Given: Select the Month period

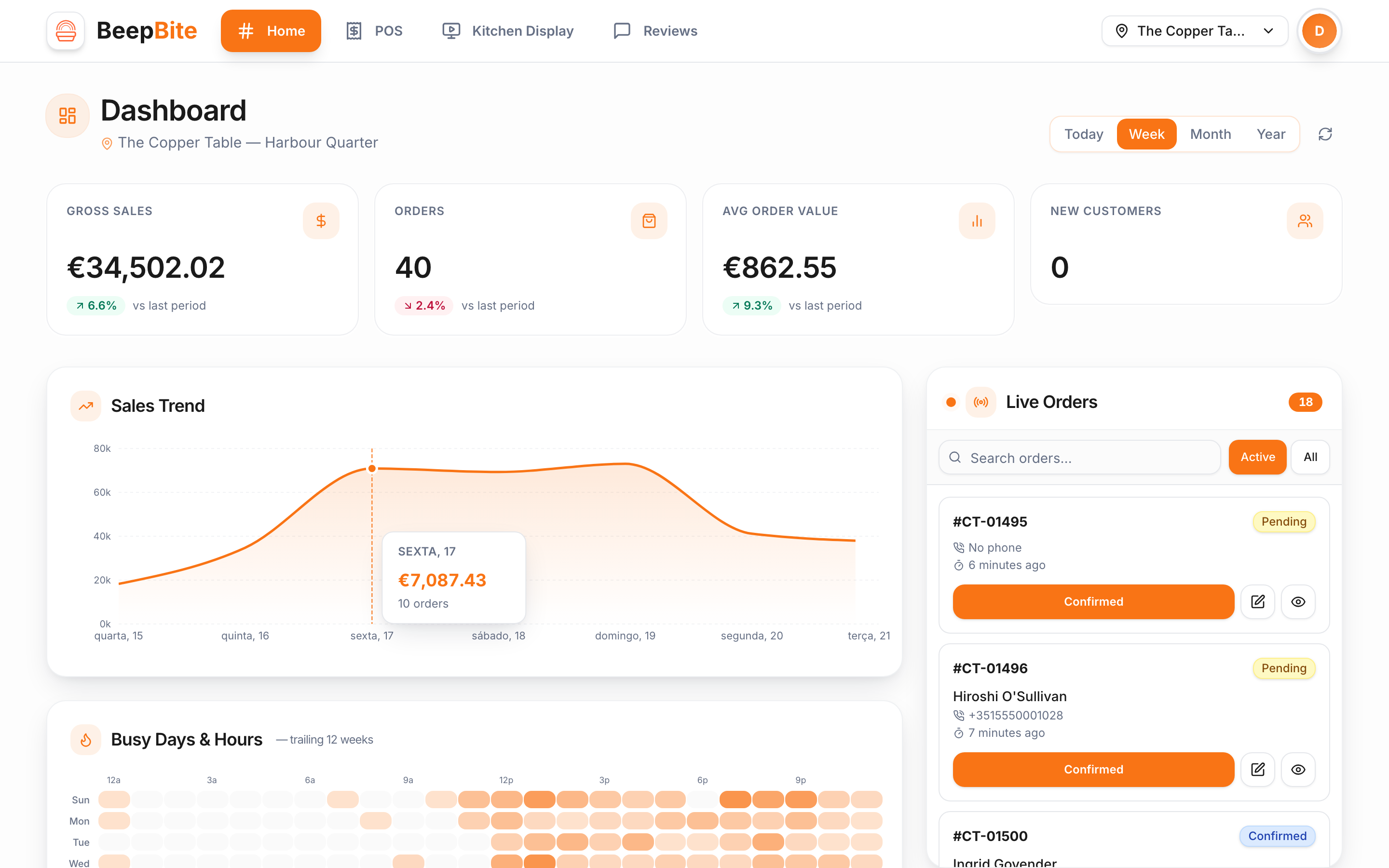Looking at the screenshot, I should point(1210,135).
